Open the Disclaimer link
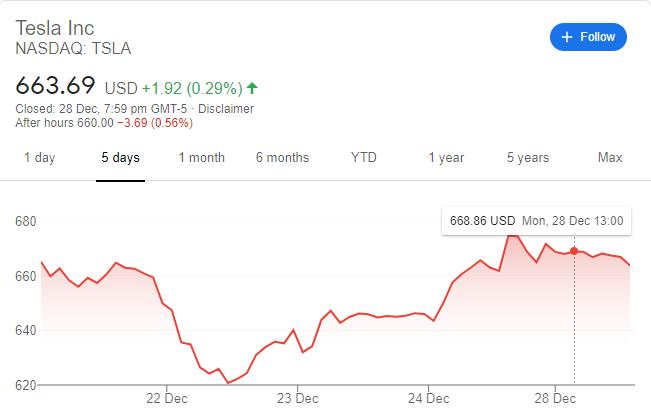651x415 pixels. coord(229,109)
